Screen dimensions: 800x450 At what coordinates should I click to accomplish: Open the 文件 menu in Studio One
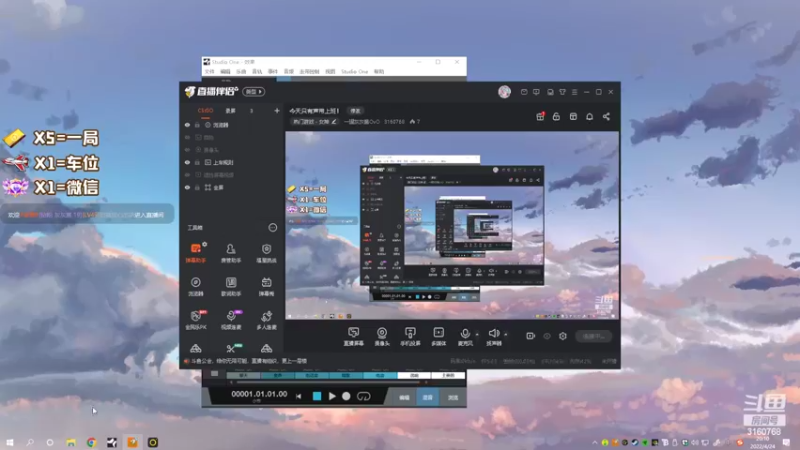pyautogui.click(x=210, y=72)
